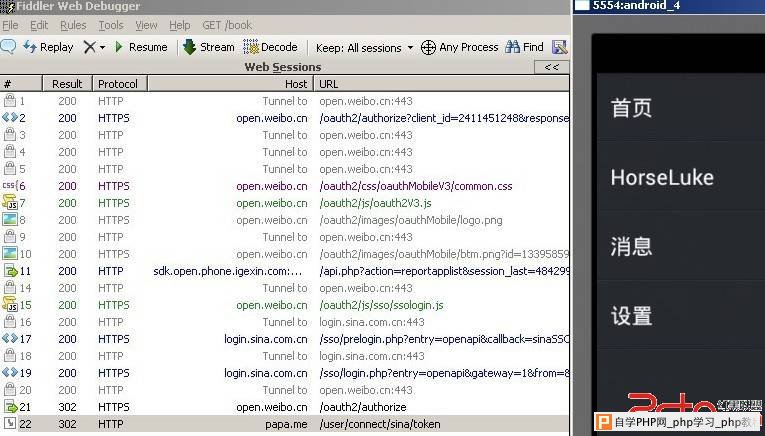
Task: Select URL /oauth2/images/oauthMobile/logo.png
Action: [x=411, y=220]
